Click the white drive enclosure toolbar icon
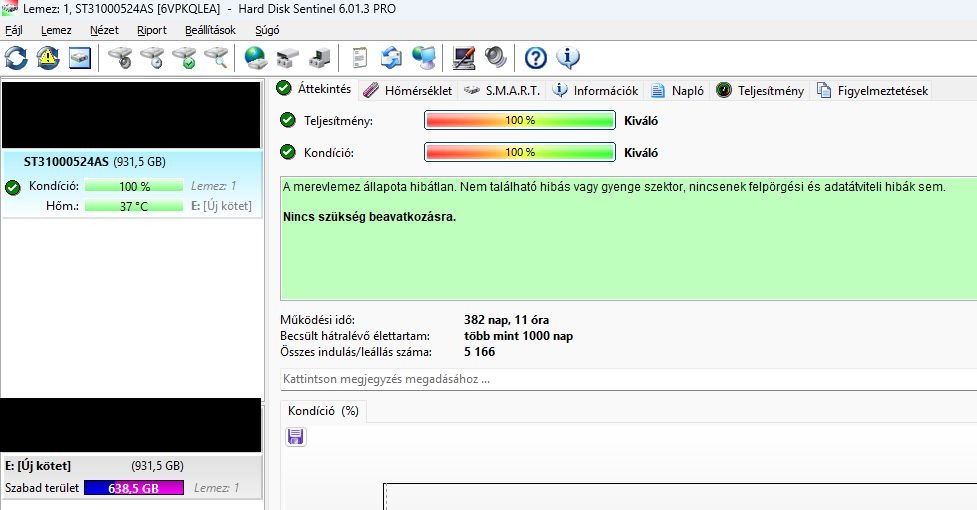Viewport: 977px width, 510px height. [x=287, y=58]
